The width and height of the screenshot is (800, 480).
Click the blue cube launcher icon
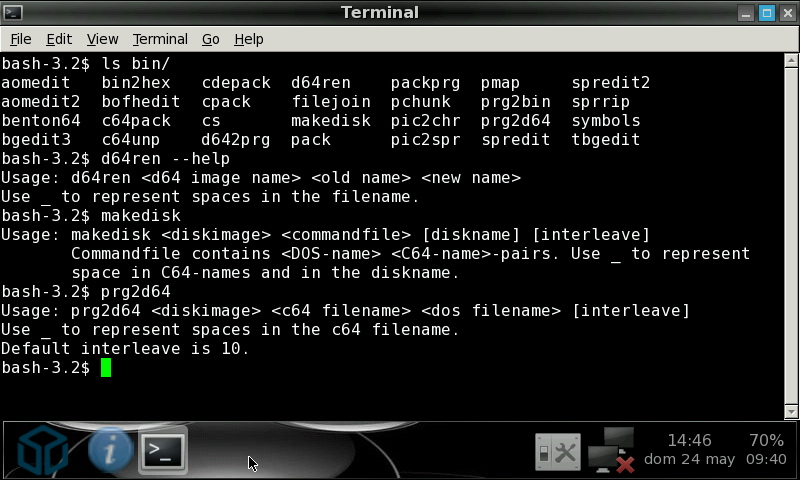pos(43,451)
